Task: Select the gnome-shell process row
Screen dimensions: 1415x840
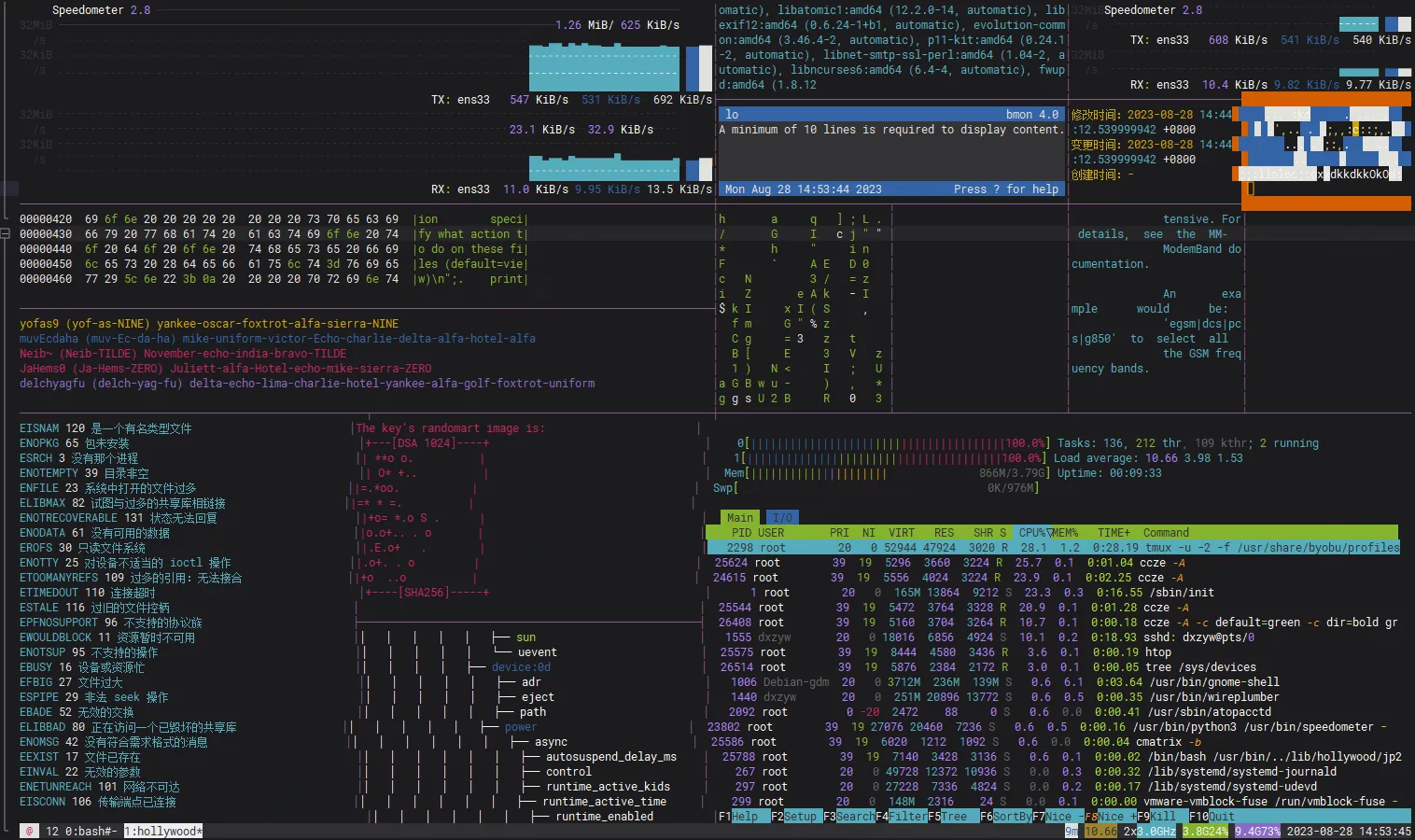Action: point(1213,682)
